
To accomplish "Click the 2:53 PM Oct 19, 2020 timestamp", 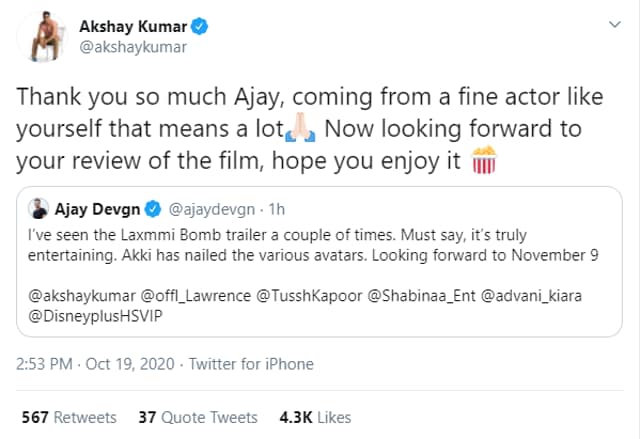I will point(95,364).
